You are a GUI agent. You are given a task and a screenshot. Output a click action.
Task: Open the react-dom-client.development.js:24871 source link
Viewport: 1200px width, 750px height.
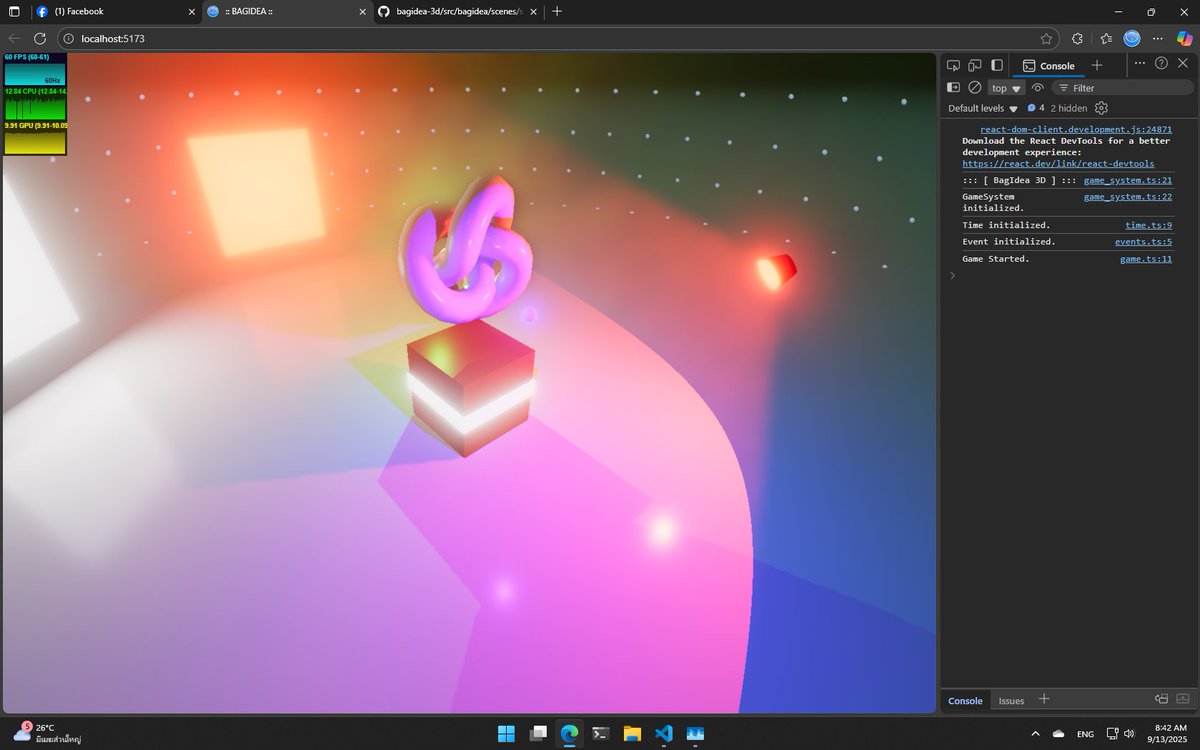point(1076,130)
